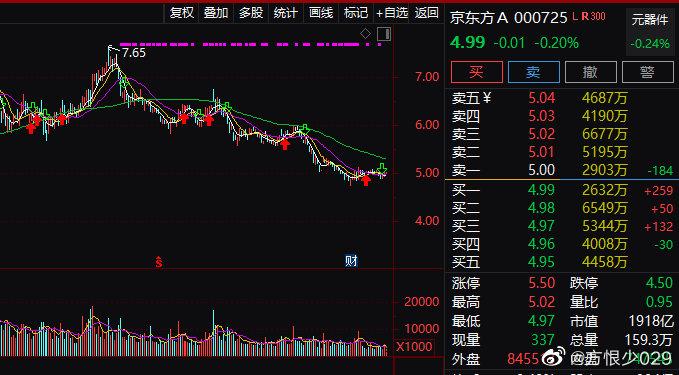This screenshot has height=375, width=679.
Task: Open the blue 财 financial report marker
Action: pyautogui.click(x=351, y=261)
